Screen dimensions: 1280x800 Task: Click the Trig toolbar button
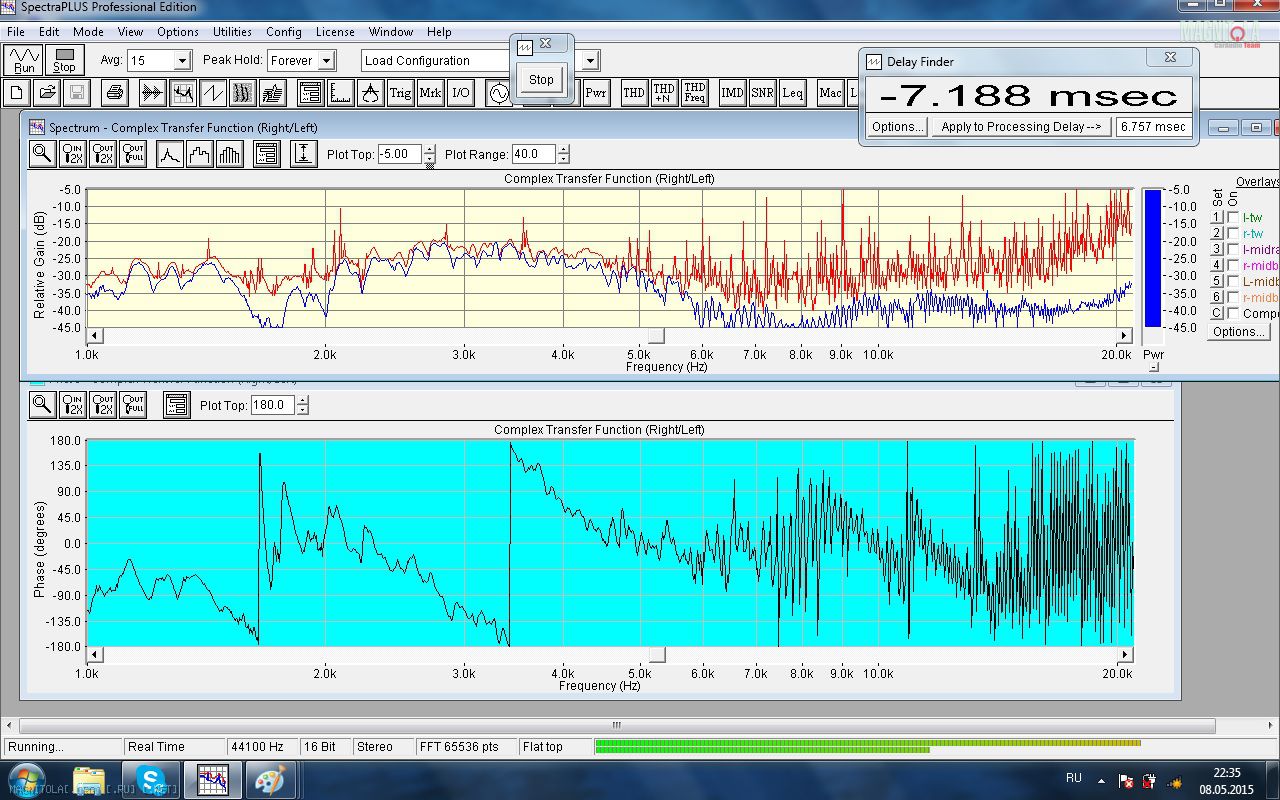[x=400, y=93]
